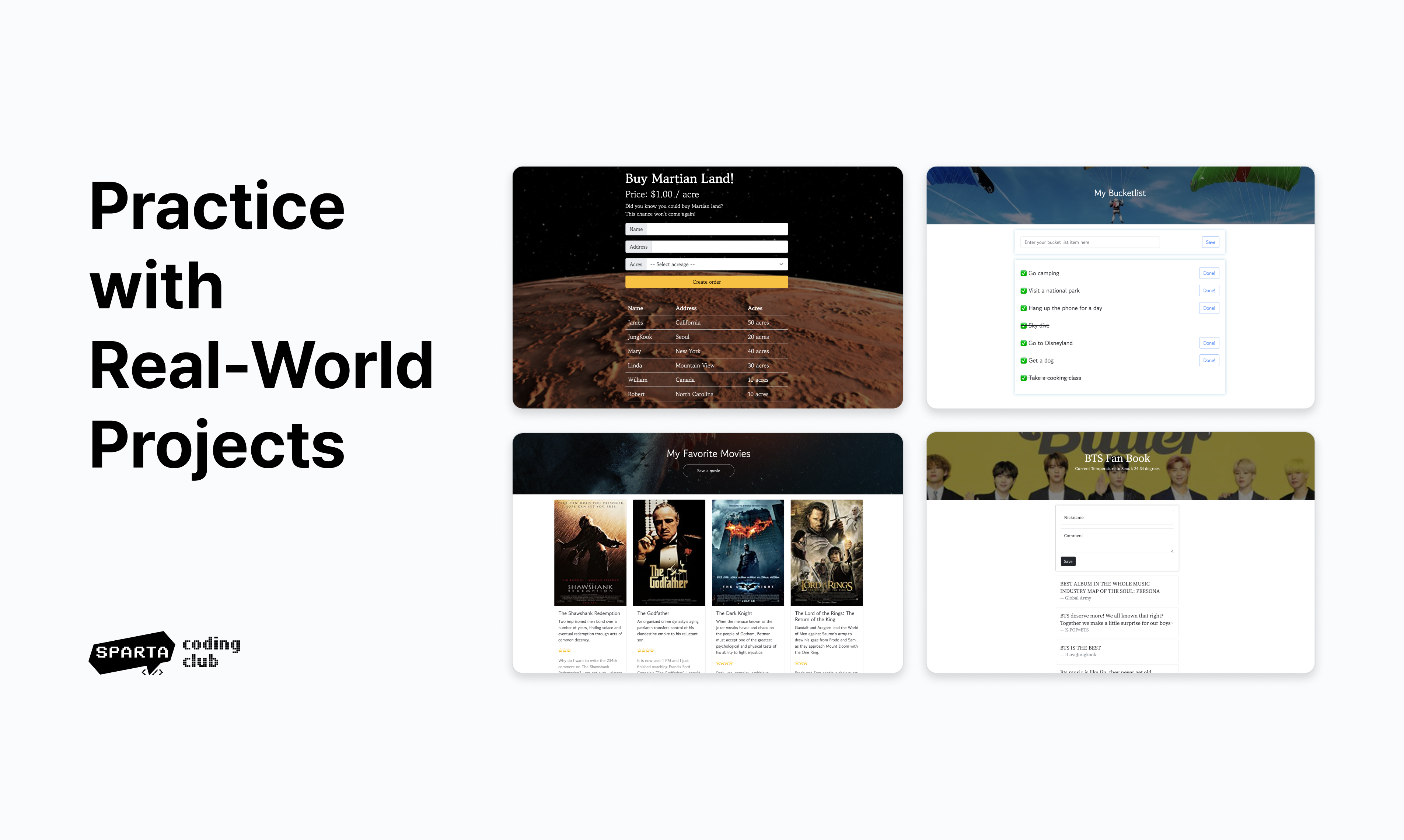Click the star rating under Shawshank Redemption
This screenshot has width=1404, height=840.
tap(565, 651)
